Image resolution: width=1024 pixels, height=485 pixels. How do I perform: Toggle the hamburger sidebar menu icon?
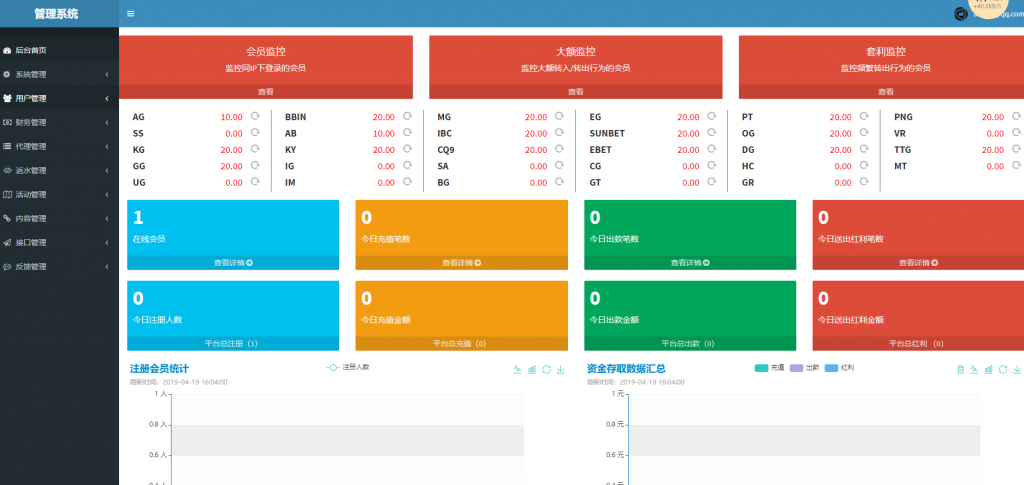(x=131, y=14)
